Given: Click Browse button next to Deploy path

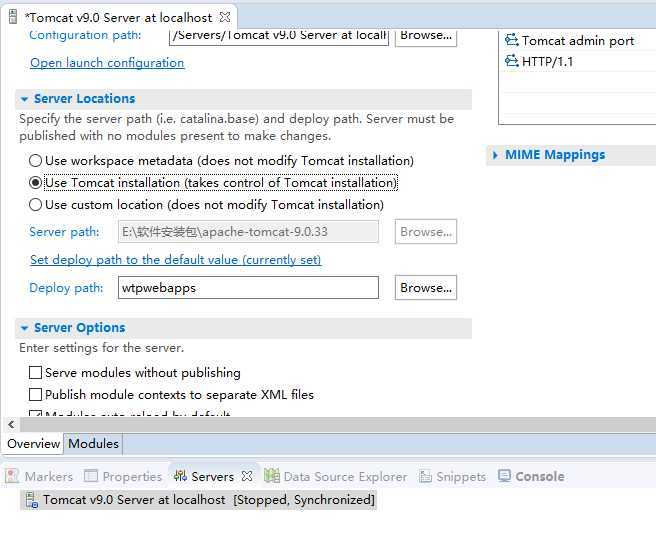Looking at the screenshot, I should [x=426, y=288].
